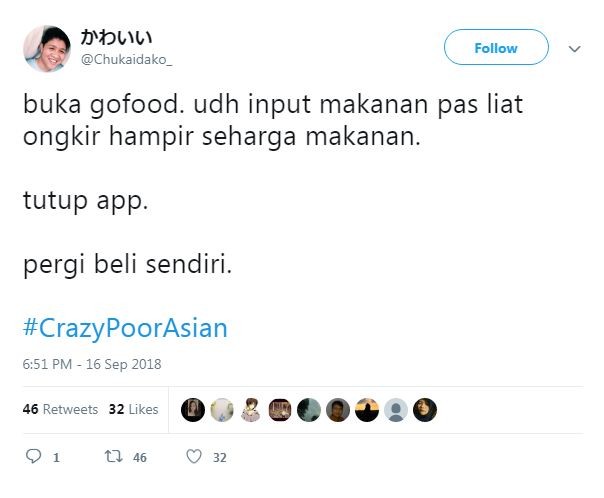Click the first liker avatar
This screenshot has height=498, width=604.
[193, 410]
